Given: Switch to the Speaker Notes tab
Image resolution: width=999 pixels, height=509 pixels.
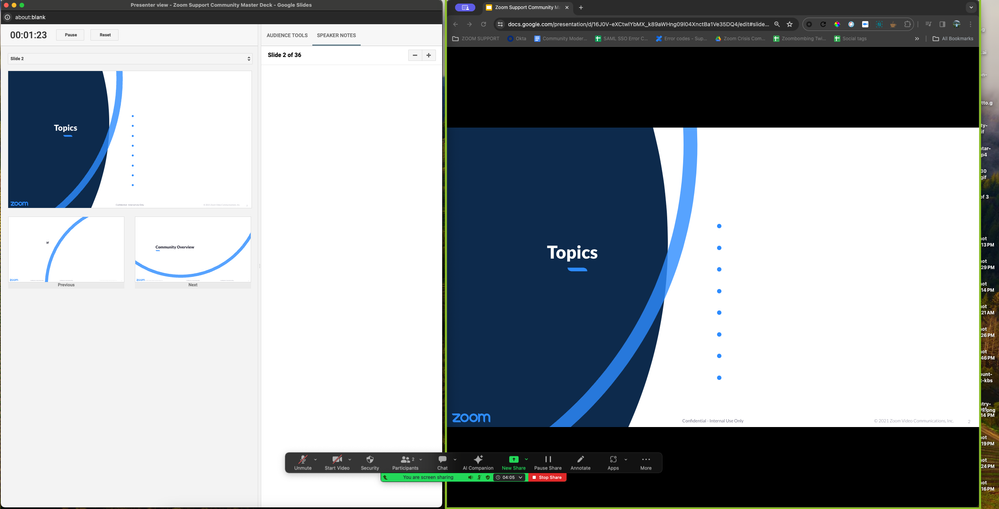Looking at the screenshot, I should point(336,35).
